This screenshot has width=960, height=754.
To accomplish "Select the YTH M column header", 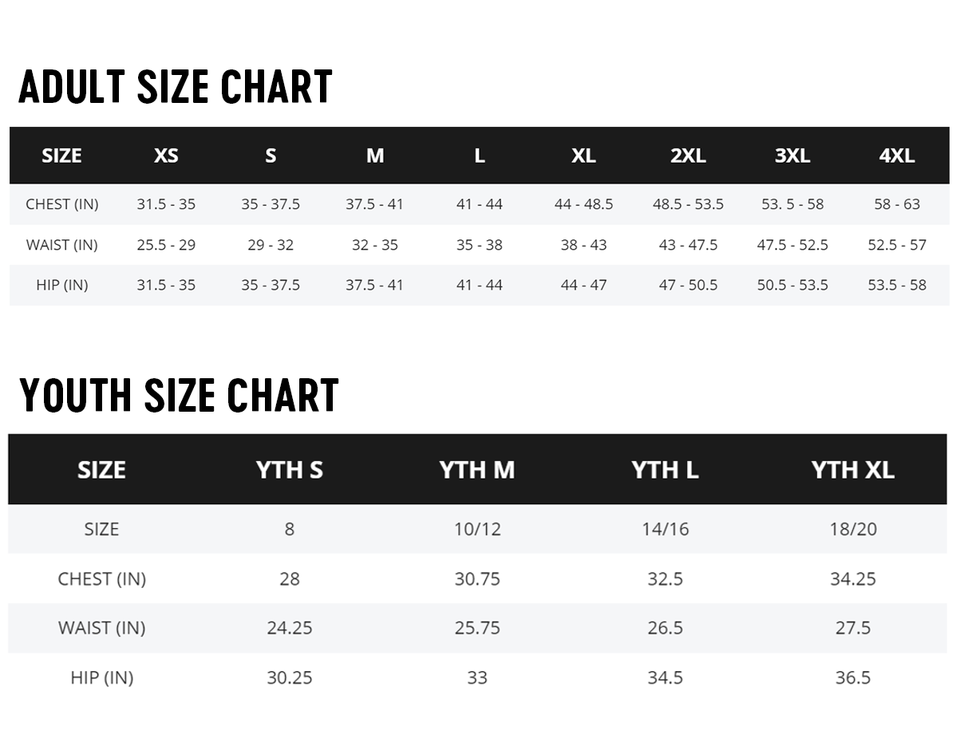I will point(477,470).
